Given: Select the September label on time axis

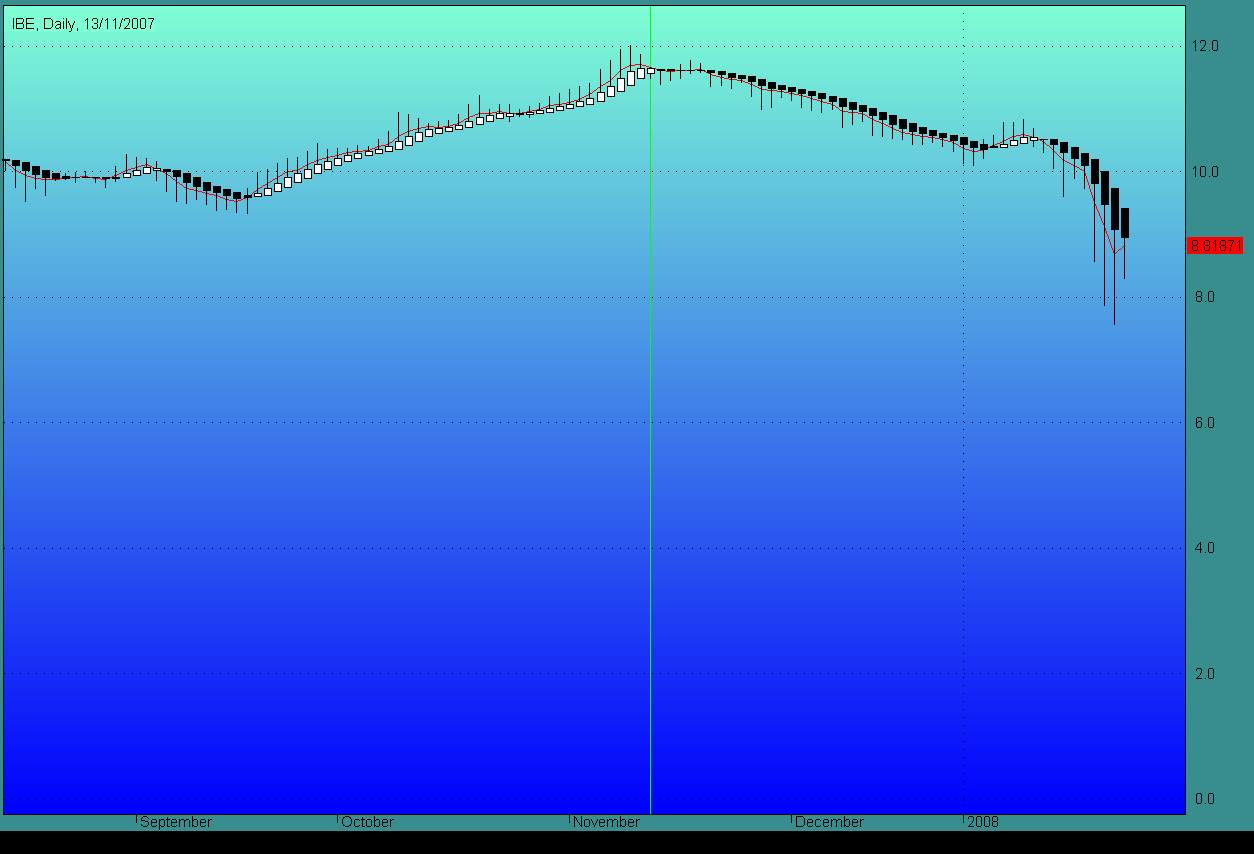Looking at the screenshot, I should click(x=176, y=822).
